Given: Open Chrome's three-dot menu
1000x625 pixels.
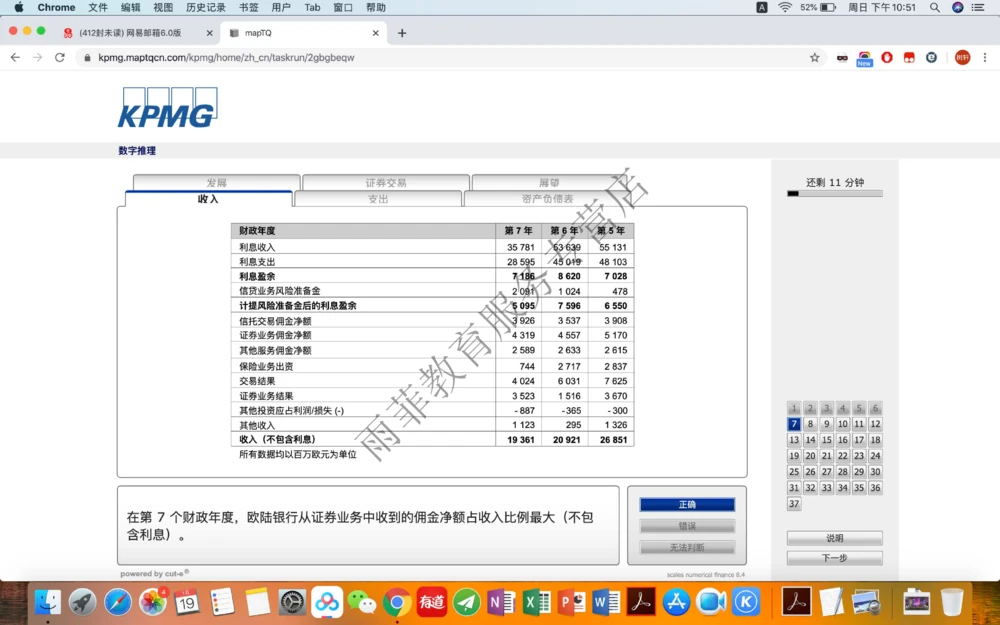Looking at the screenshot, I should (987, 57).
